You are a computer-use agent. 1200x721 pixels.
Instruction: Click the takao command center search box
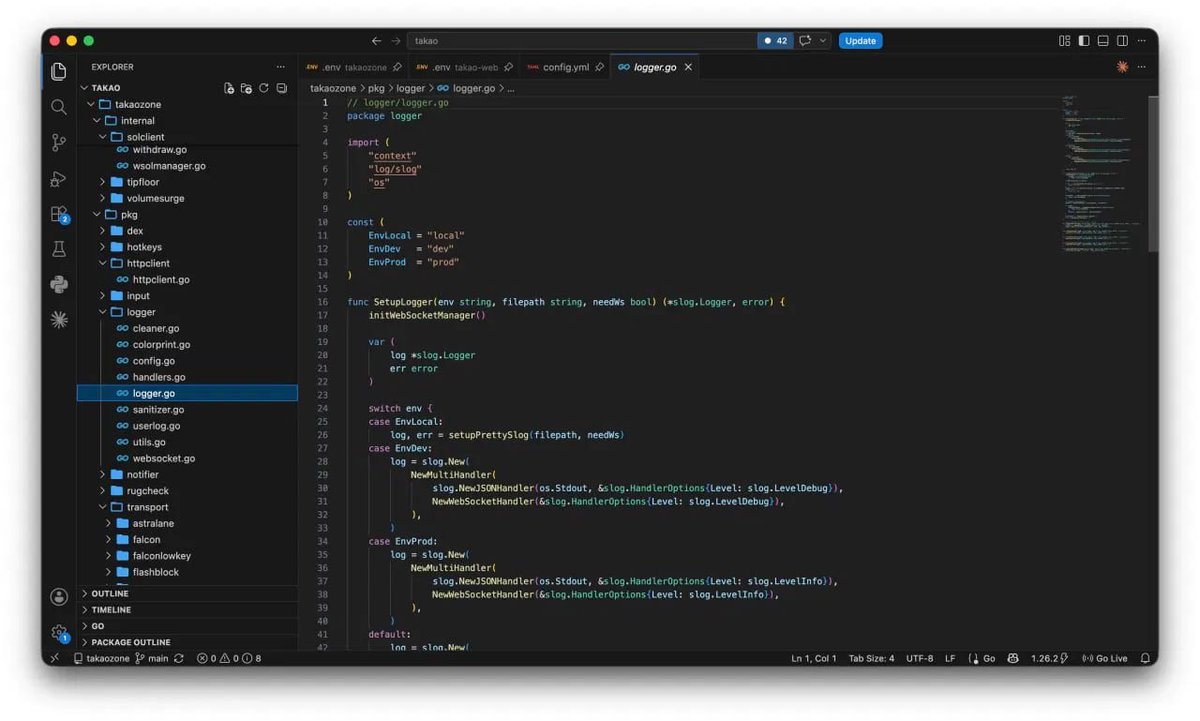(581, 41)
